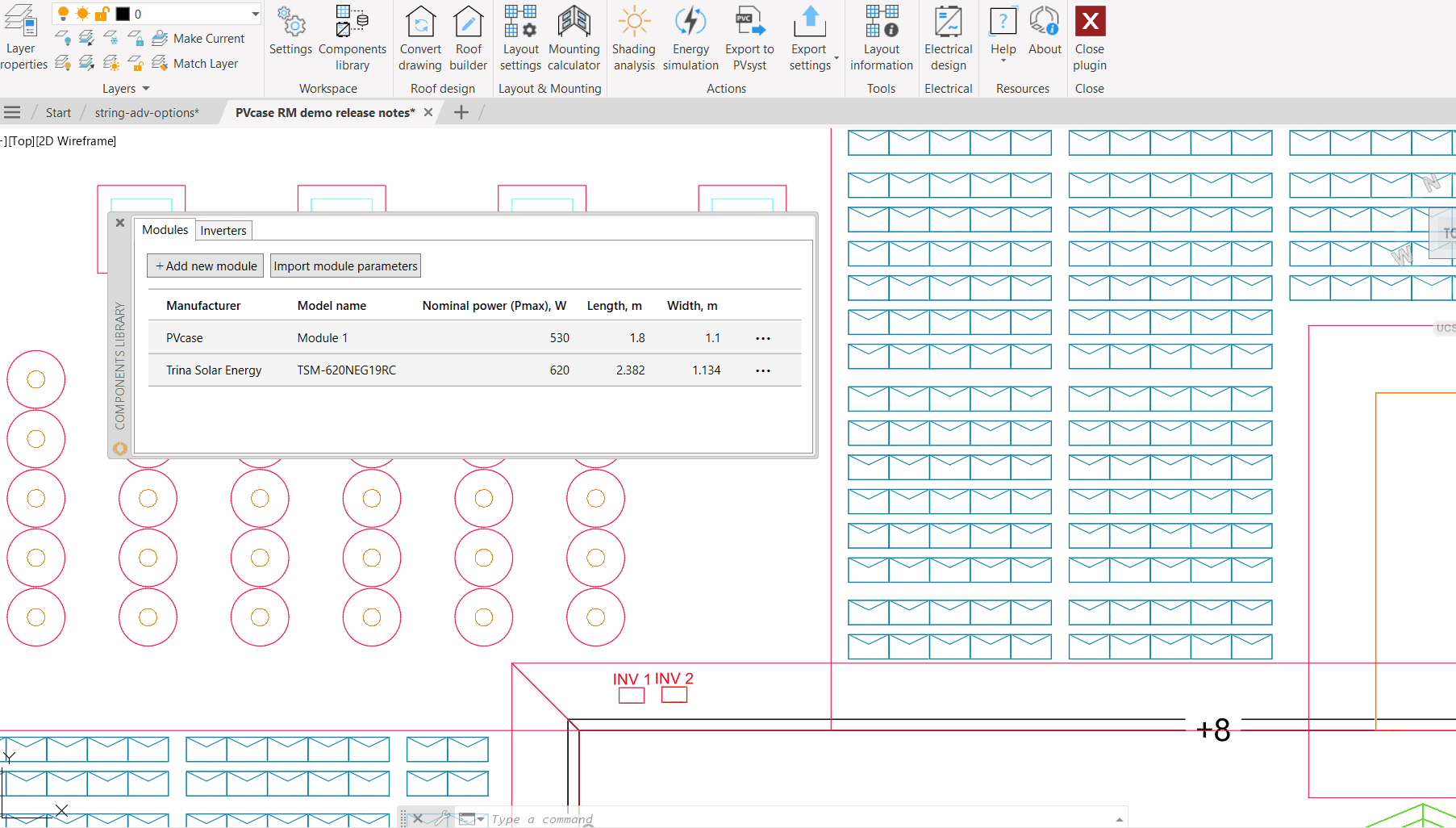Open Layout settings
1456x828 pixels.
[x=520, y=37]
